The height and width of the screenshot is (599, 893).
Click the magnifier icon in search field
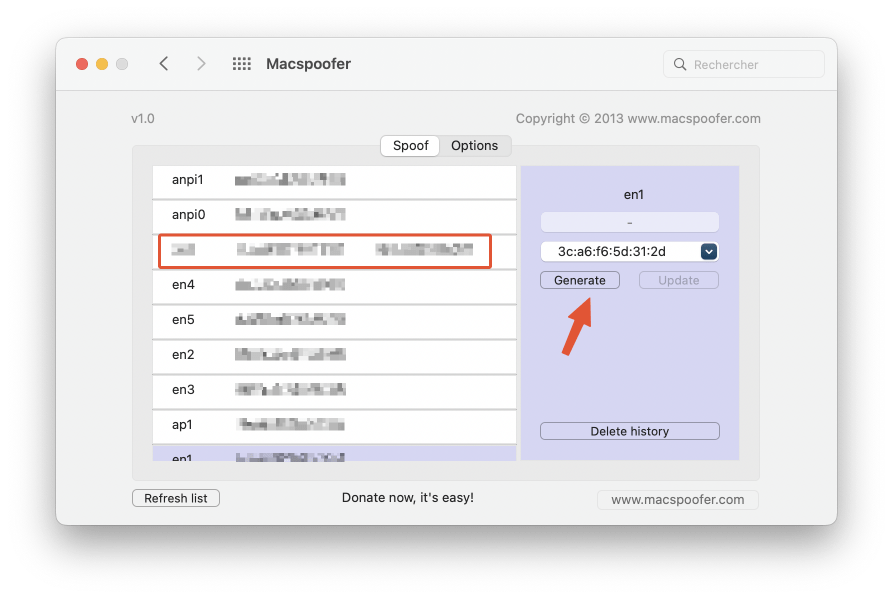[x=679, y=64]
